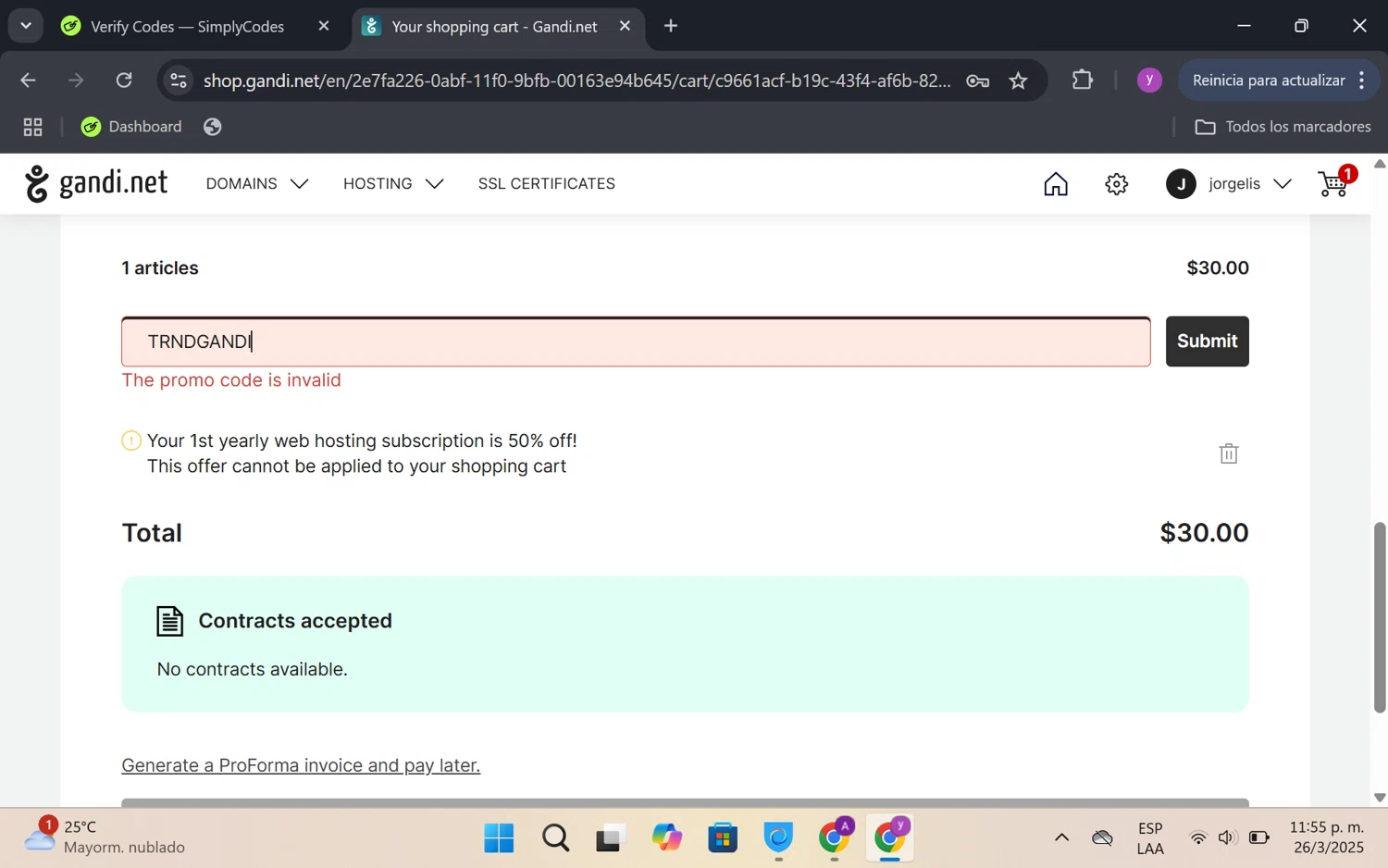1388x868 pixels.
Task: Switch to Your shopping cart tab
Action: click(x=495, y=26)
